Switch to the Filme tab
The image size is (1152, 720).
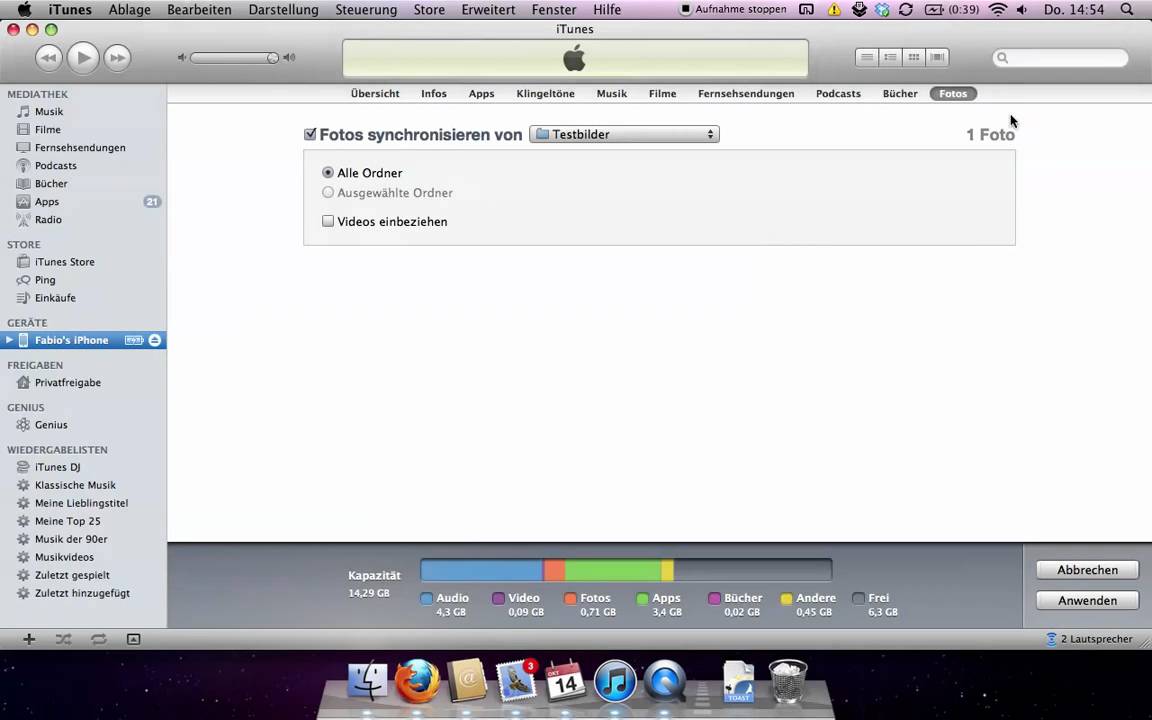point(662,93)
